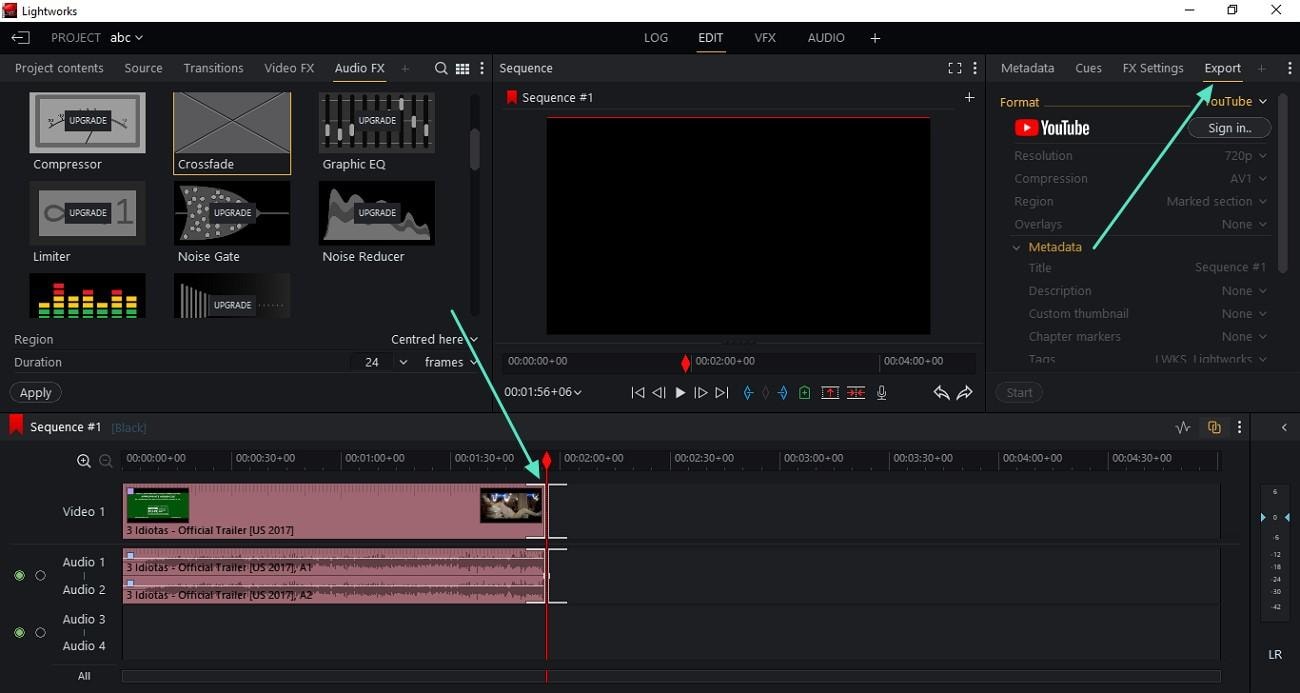Play the sequence
This screenshot has height=693, width=1300.
click(x=680, y=393)
